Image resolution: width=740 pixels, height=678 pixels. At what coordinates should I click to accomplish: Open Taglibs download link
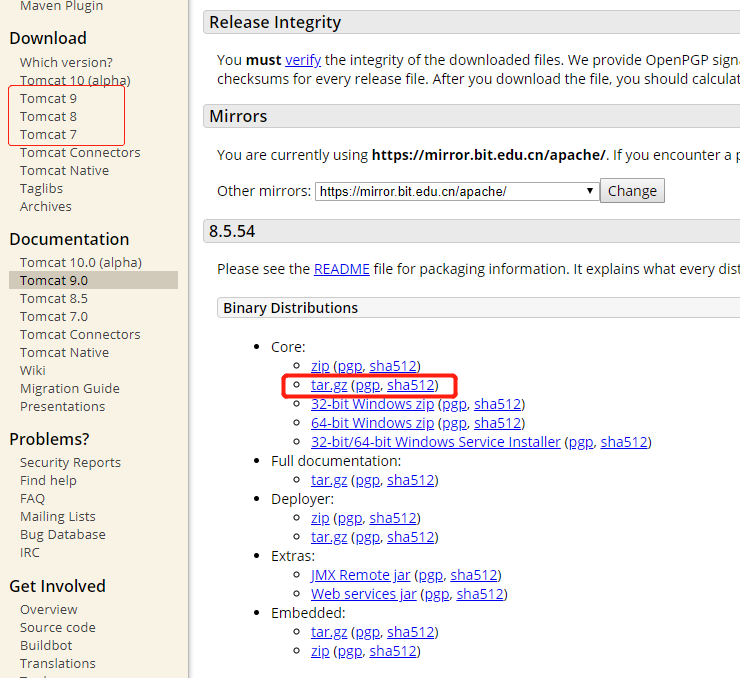[41, 188]
